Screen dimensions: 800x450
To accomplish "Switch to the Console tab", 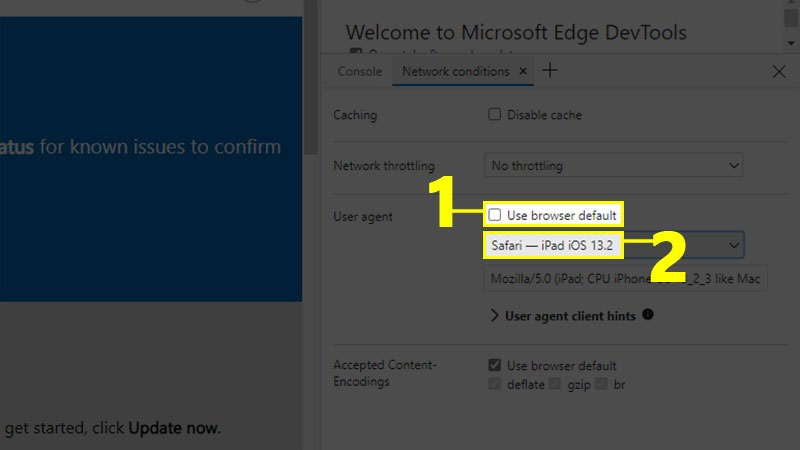I will pos(360,72).
